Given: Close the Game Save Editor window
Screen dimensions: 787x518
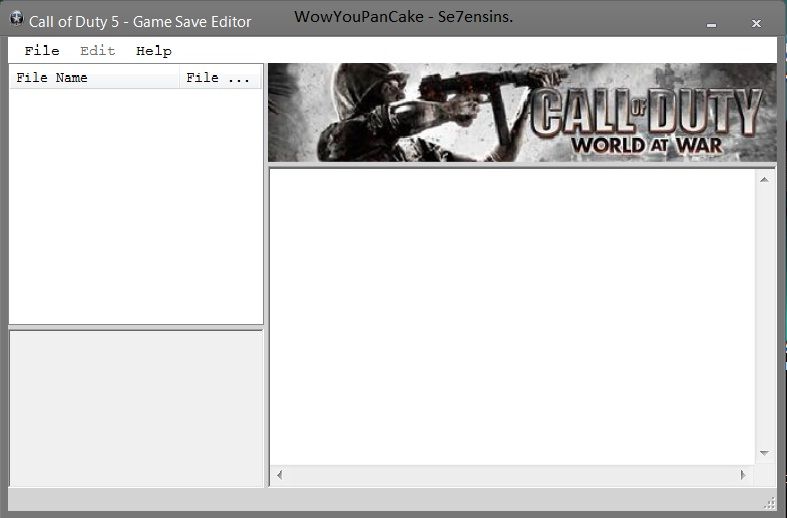Looking at the screenshot, I should point(756,24).
